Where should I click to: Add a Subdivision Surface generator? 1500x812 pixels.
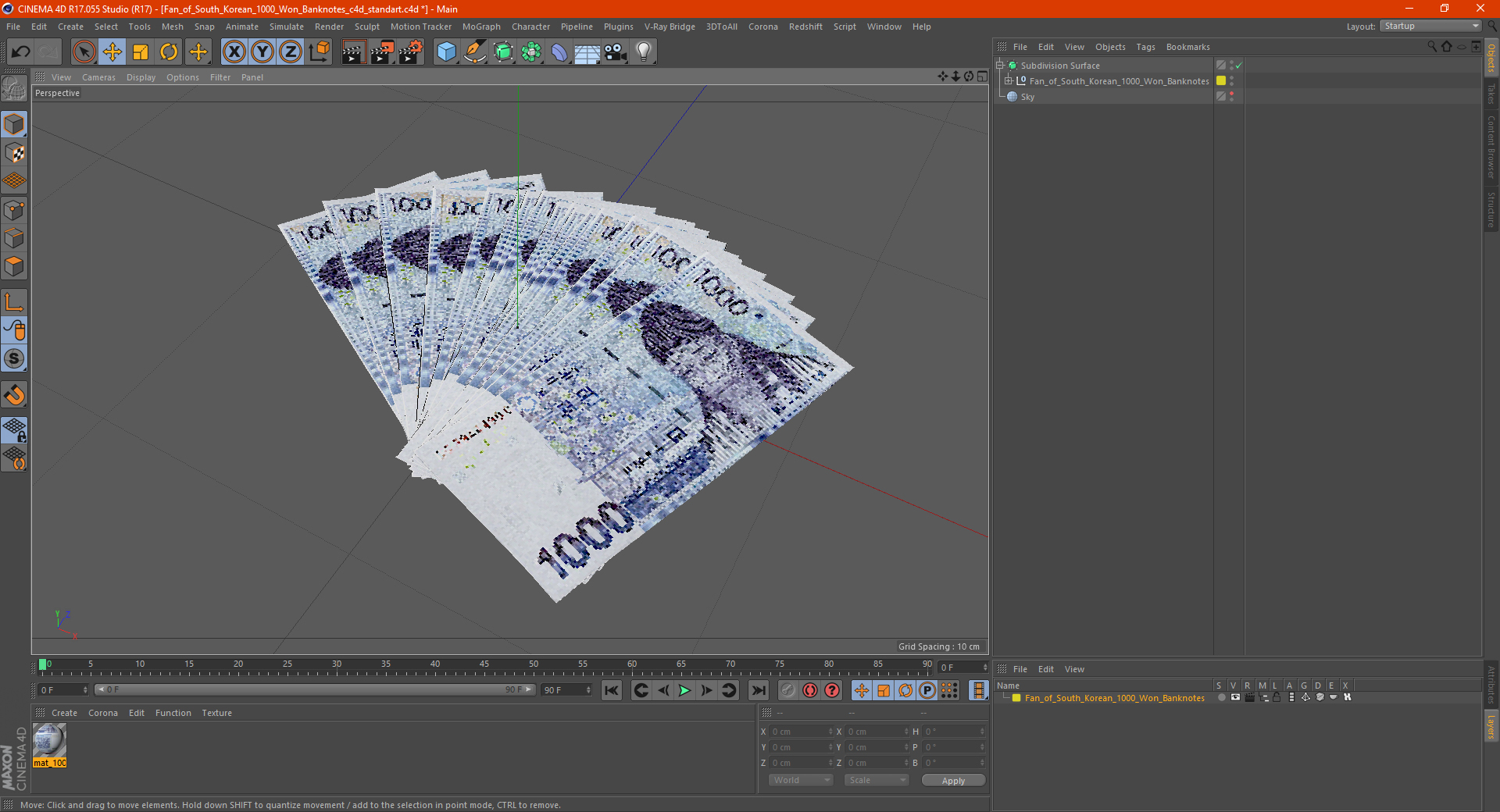pyautogui.click(x=503, y=52)
